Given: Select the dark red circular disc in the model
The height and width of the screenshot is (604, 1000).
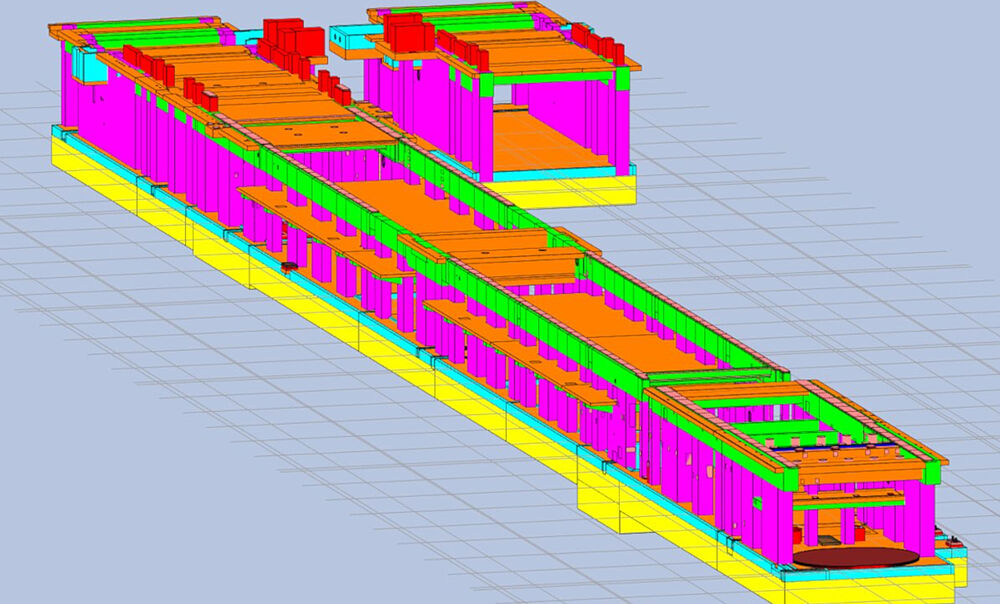Looking at the screenshot, I should click(856, 557).
